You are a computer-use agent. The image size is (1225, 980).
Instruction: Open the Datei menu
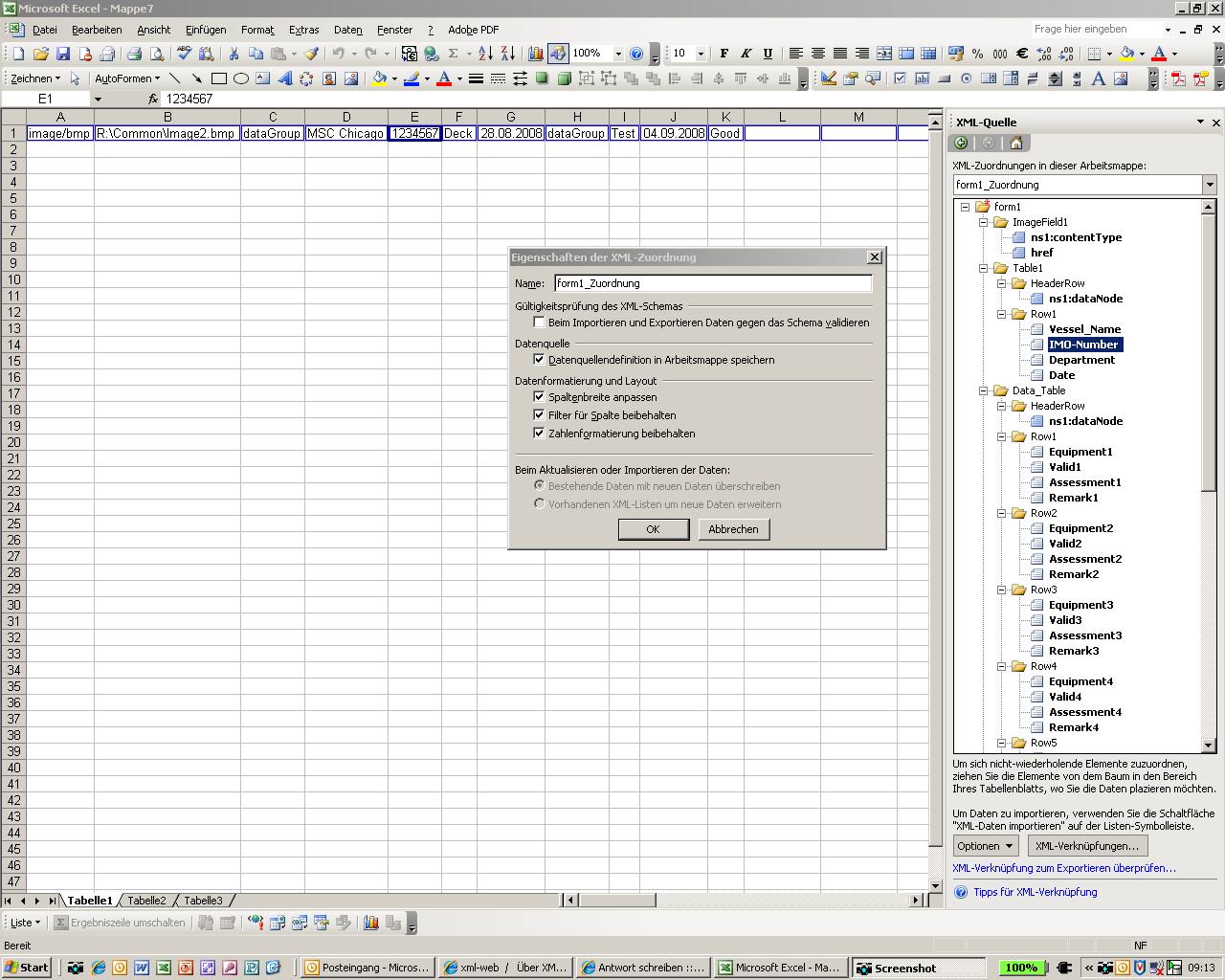coord(45,30)
